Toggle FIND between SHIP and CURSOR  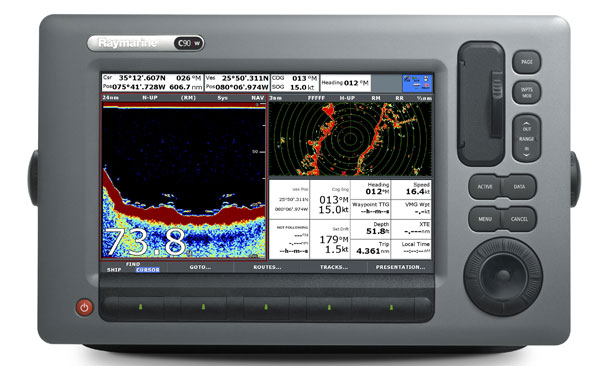tap(133, 267)
